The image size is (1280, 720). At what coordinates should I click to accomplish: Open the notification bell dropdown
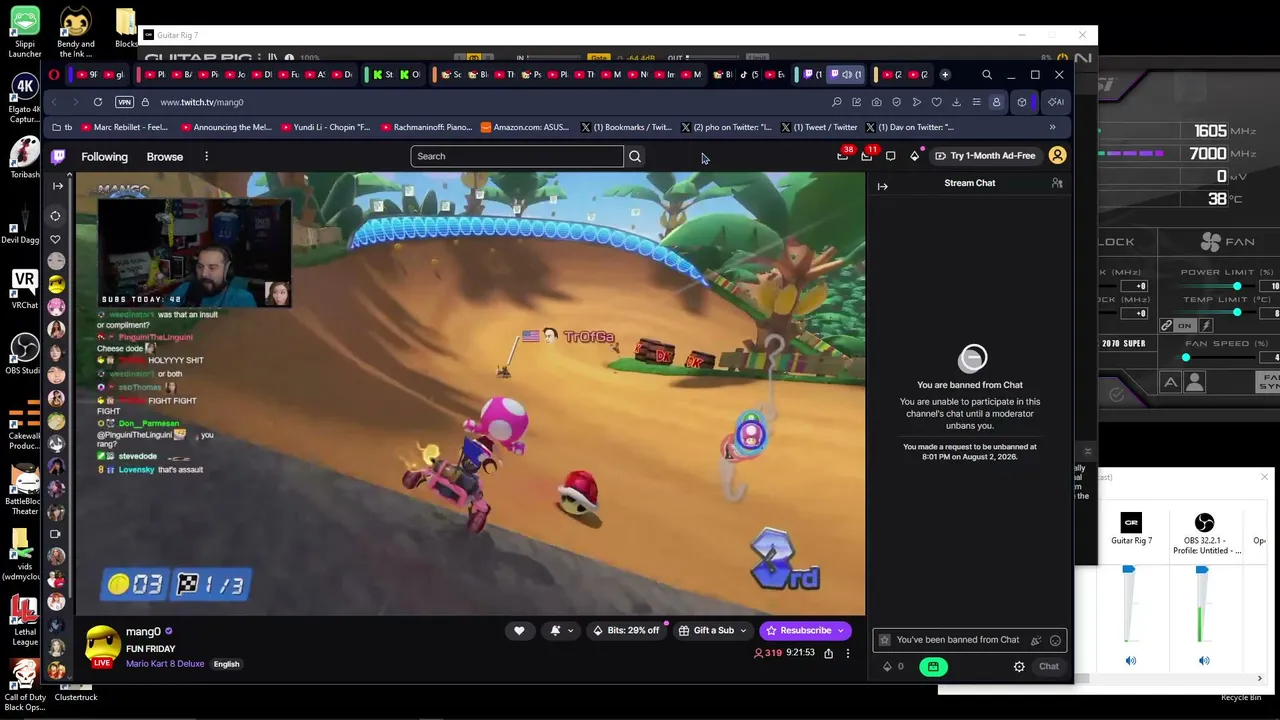tap(560, 630)
